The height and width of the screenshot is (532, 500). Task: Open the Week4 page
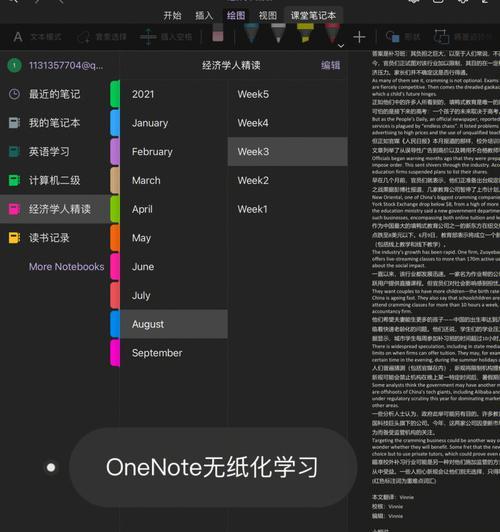coord(288,123)
